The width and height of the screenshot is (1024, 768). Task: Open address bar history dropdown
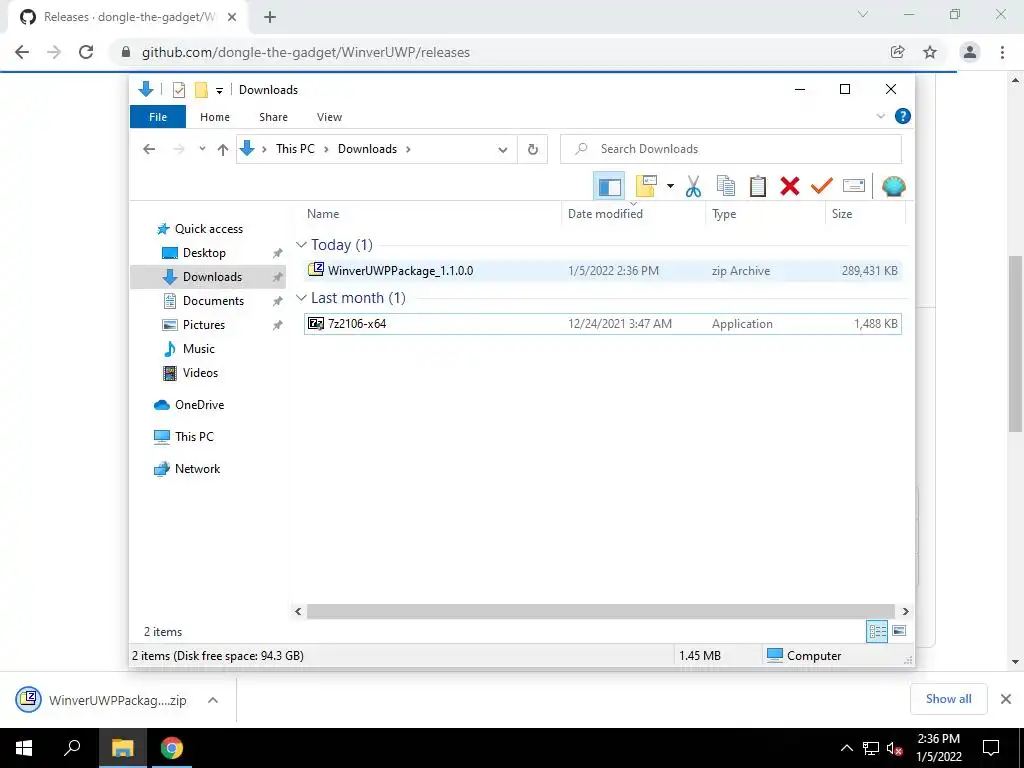pyautogui.click(x=502, y=150)
